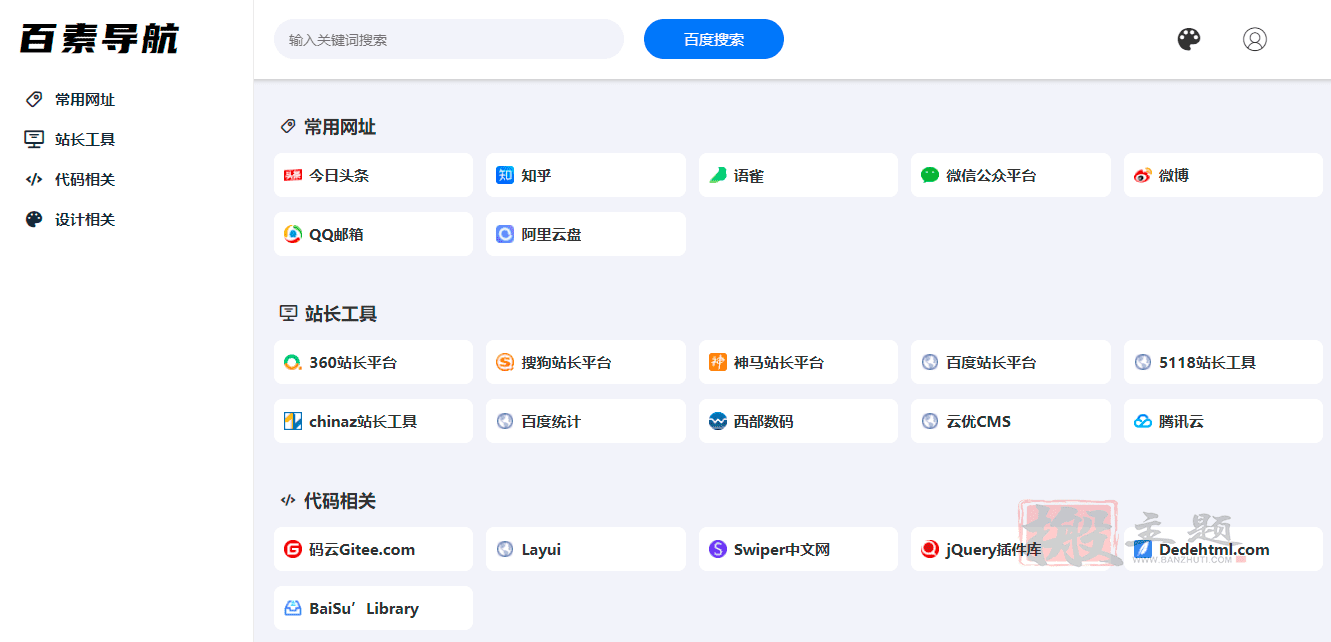Screen dimensions: 1331x642
Task: Open the 西部数码 link
Action: point(798,421)
